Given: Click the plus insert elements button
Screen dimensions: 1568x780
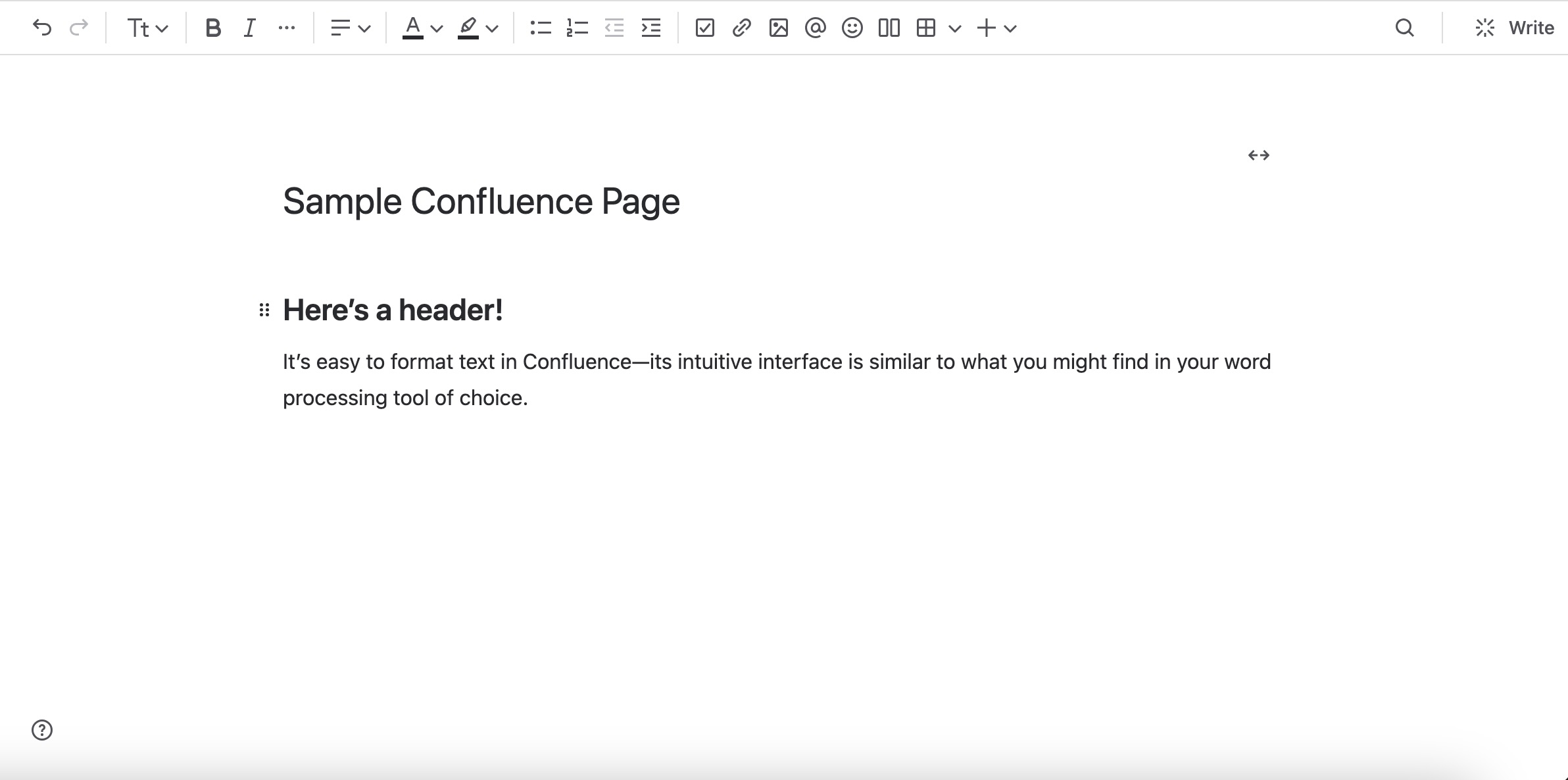Looking at the screenshot, I should point(987,28).
